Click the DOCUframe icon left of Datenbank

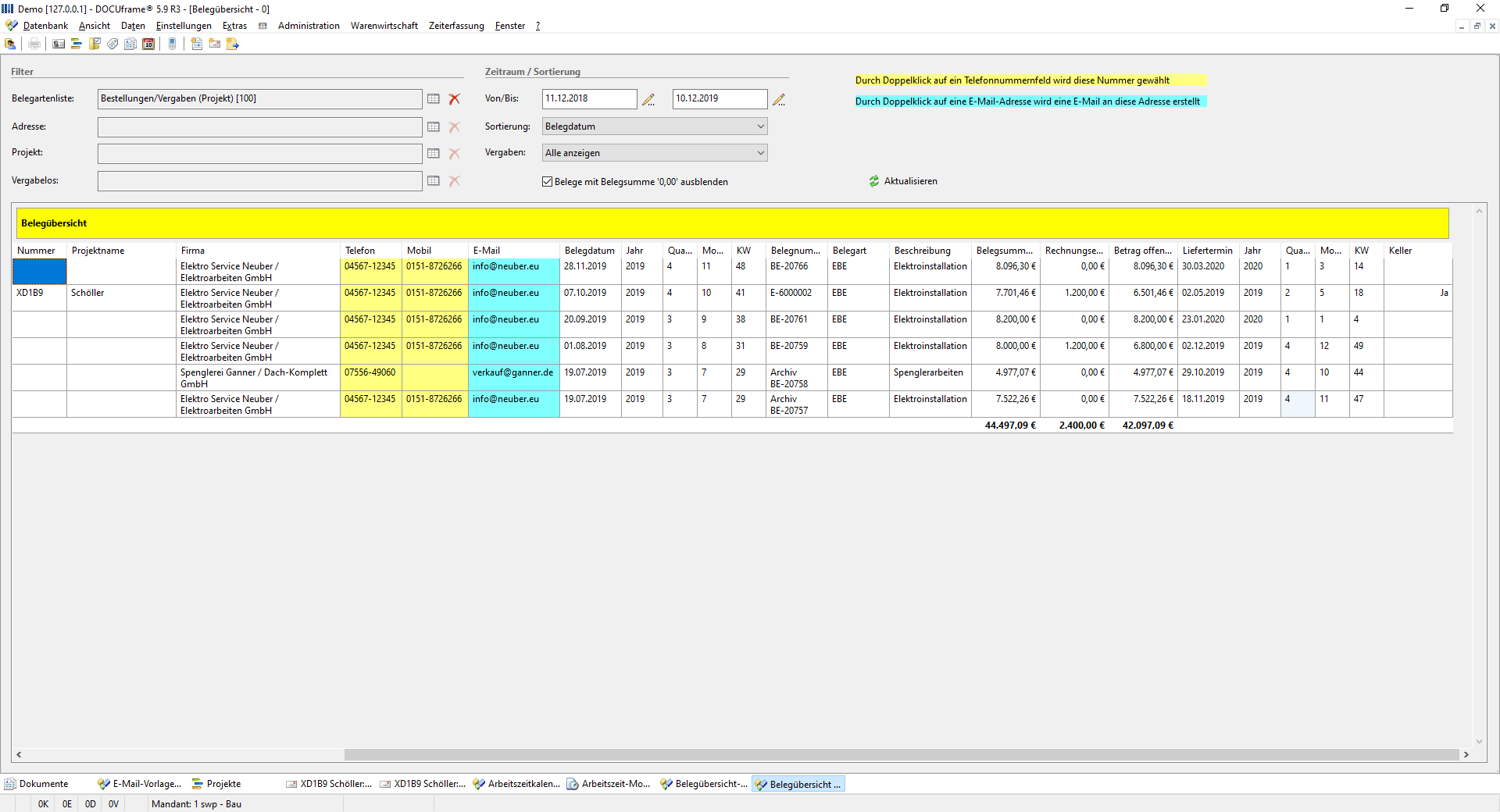pyautogui.click(x=12, y=26)
